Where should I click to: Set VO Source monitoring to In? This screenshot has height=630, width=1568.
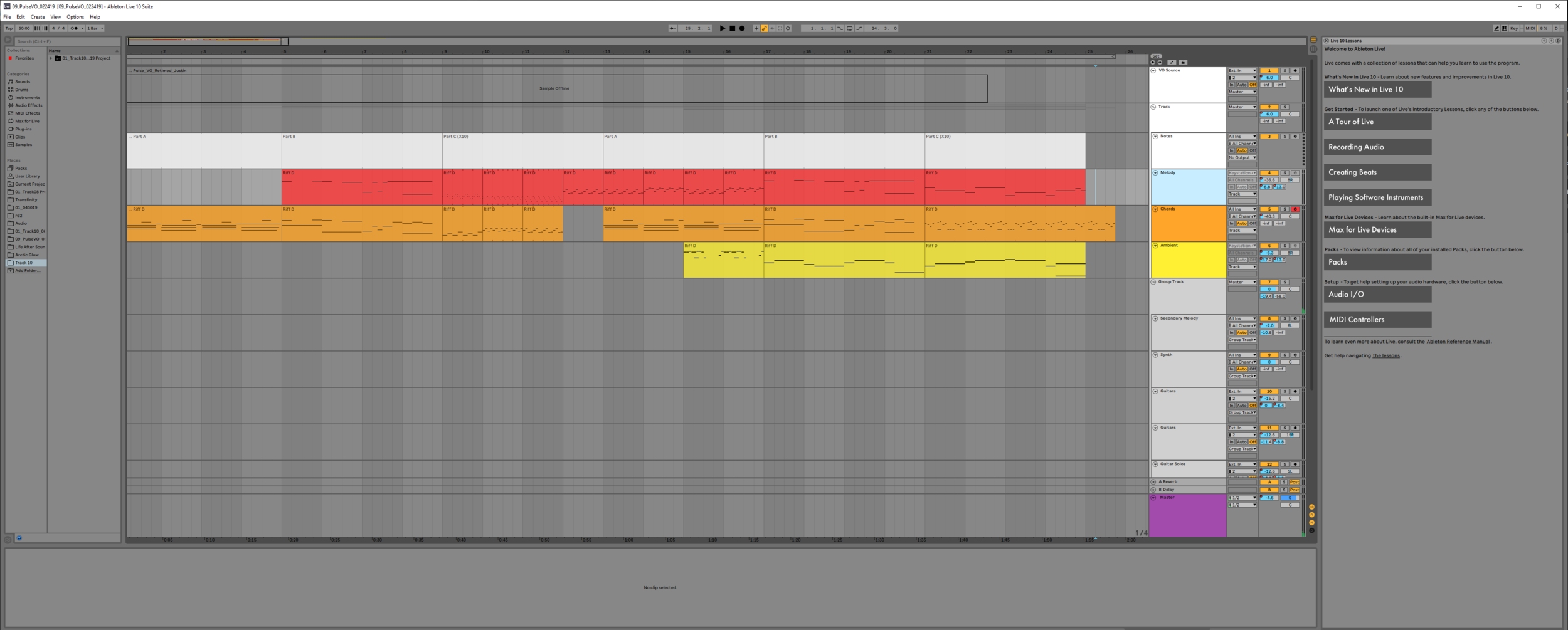tap(1232, 85)
